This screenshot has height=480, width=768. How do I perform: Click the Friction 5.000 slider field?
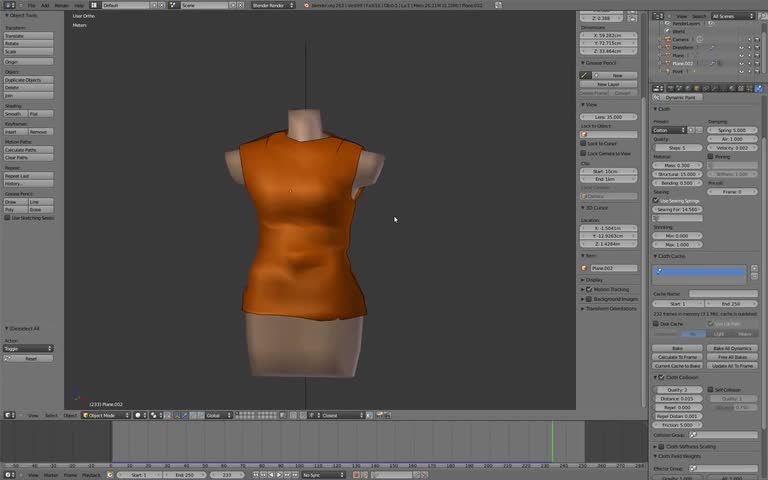(677, 425)
